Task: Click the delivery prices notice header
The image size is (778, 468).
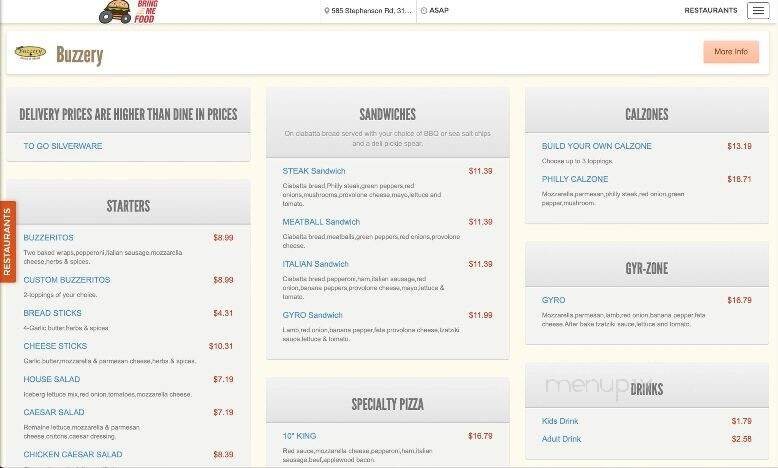Action: (129, 114)
